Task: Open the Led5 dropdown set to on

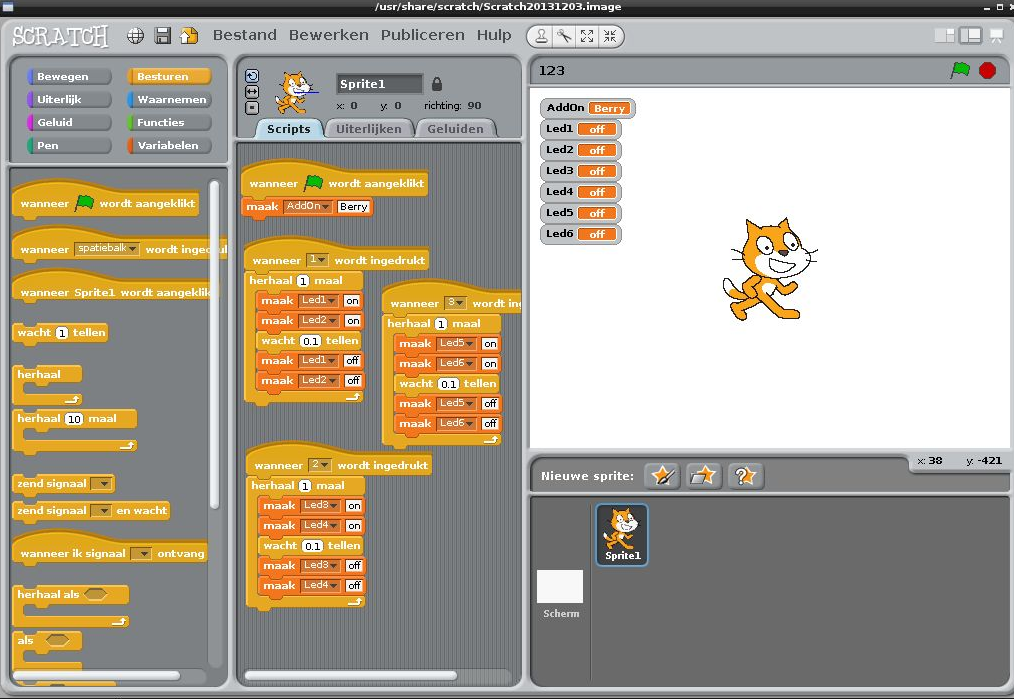Action: (457, 343)
